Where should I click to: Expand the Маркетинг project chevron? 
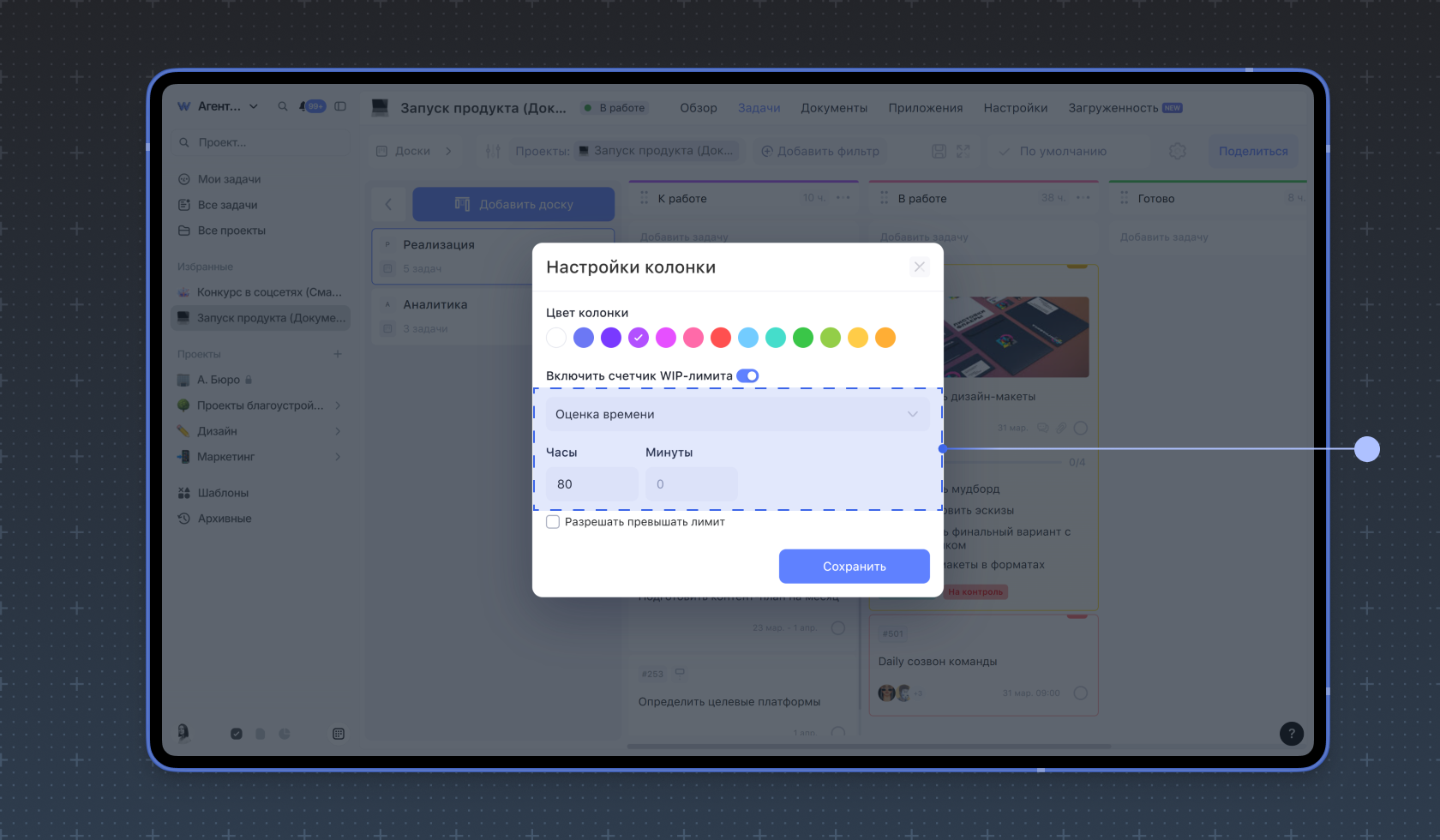pos(338,457)
